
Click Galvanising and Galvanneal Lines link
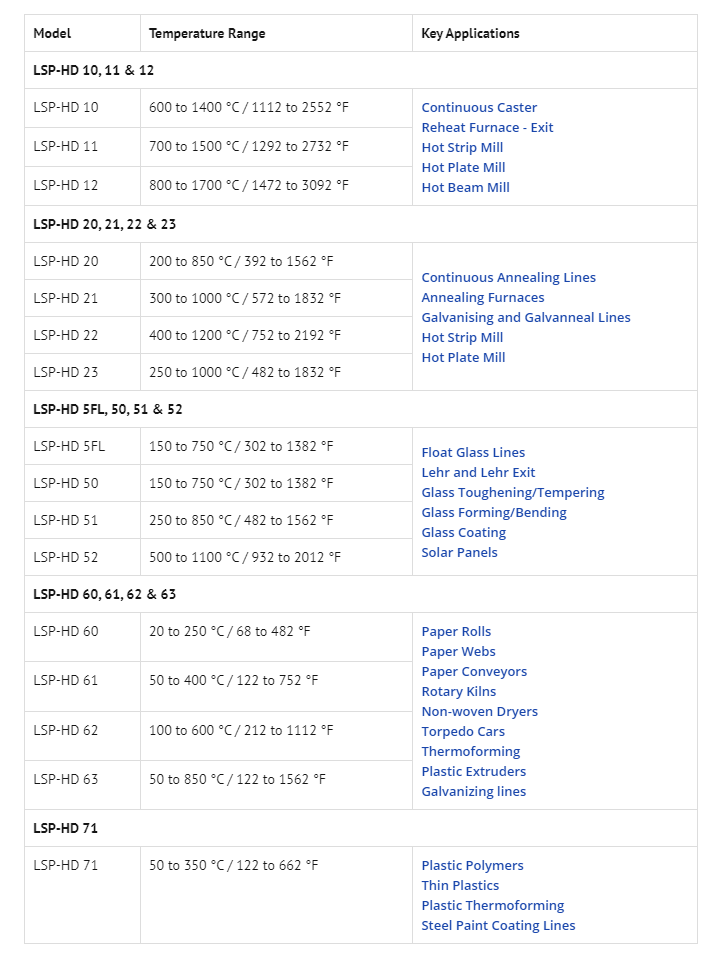coord(525,318)
